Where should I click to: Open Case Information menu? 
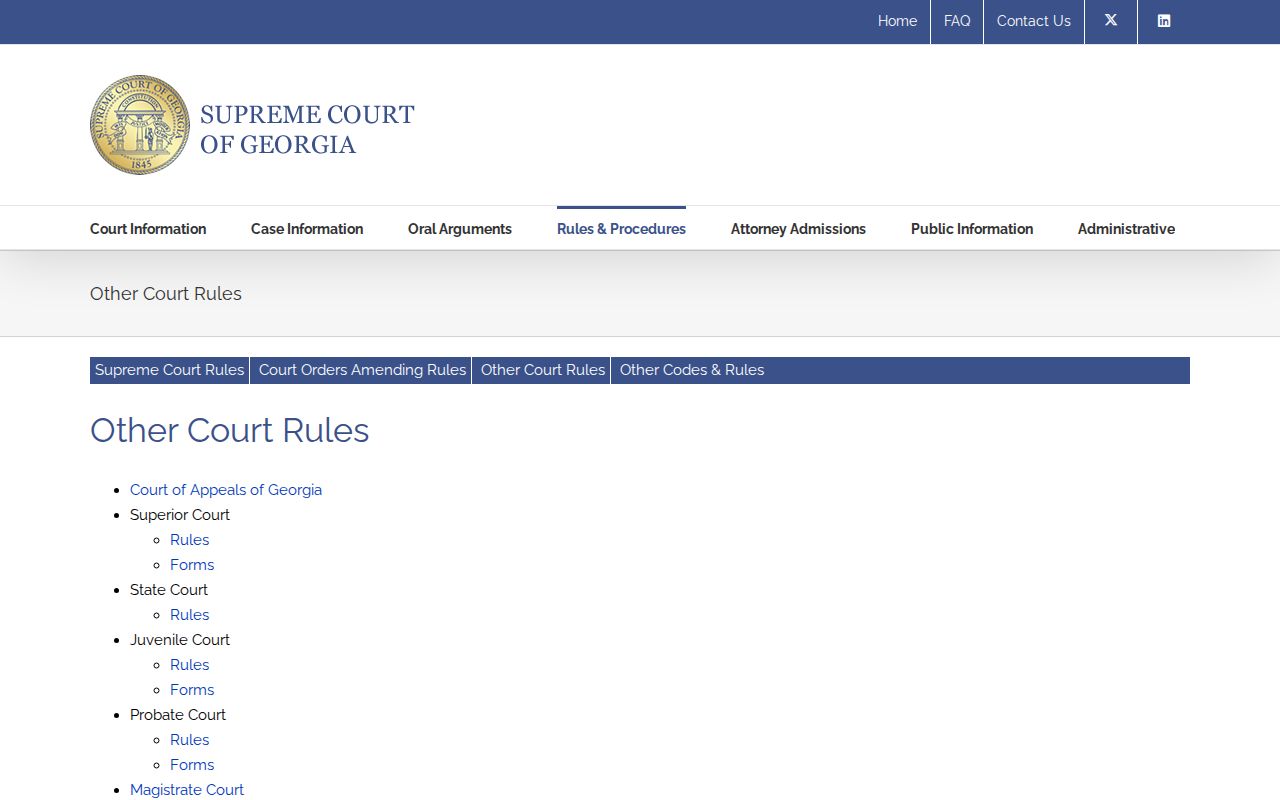[x=307, y=229]
